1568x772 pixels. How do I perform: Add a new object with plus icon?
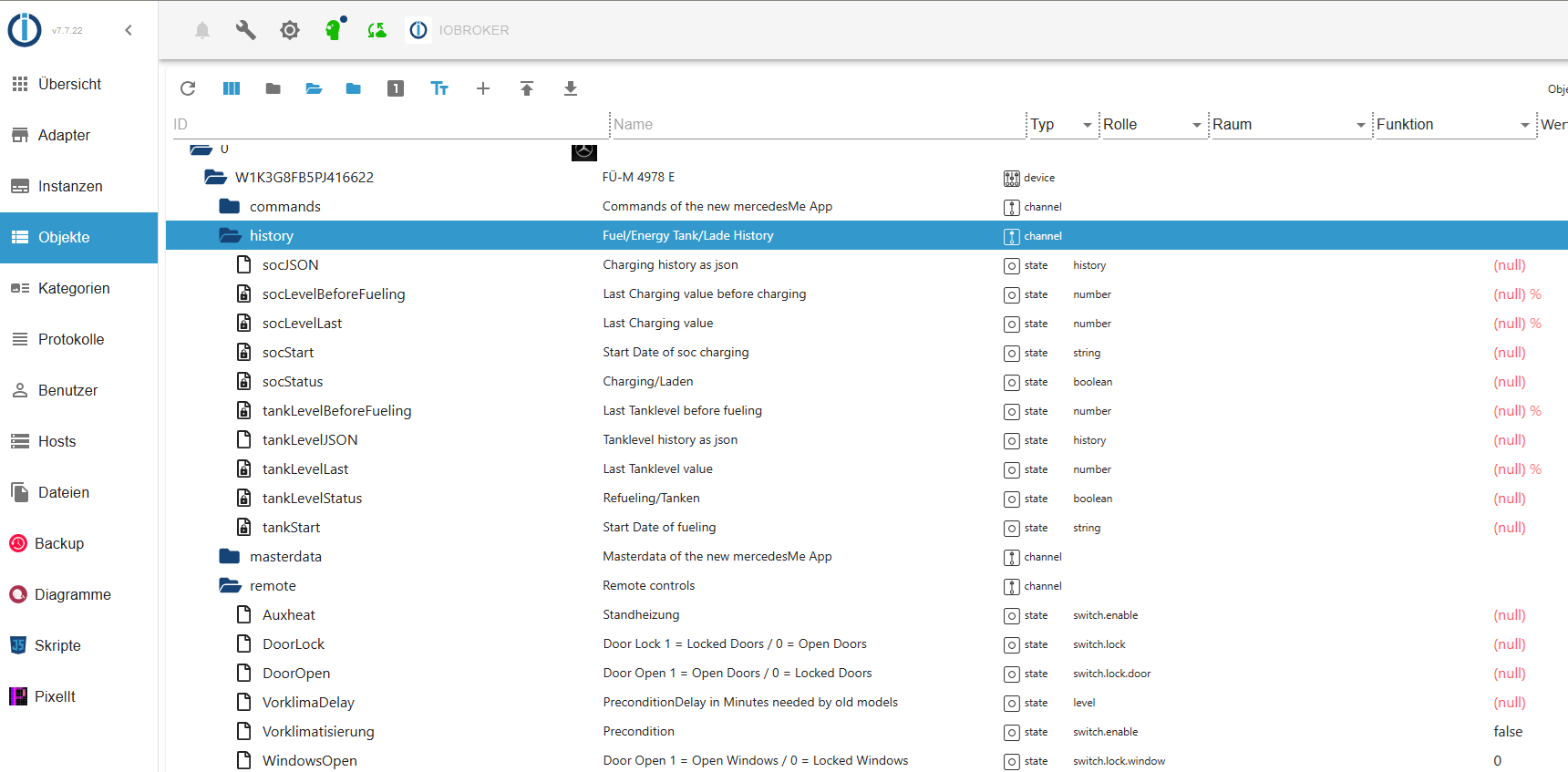(x=483, y=88)
